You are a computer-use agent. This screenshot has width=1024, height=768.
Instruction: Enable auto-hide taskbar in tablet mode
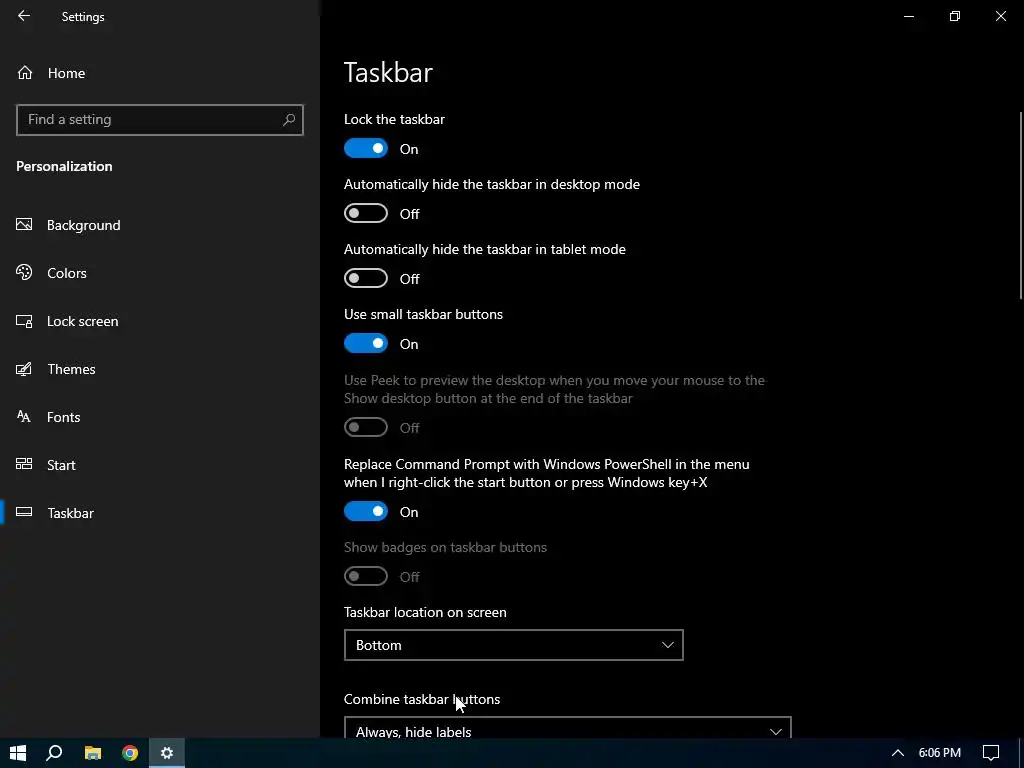366,278
